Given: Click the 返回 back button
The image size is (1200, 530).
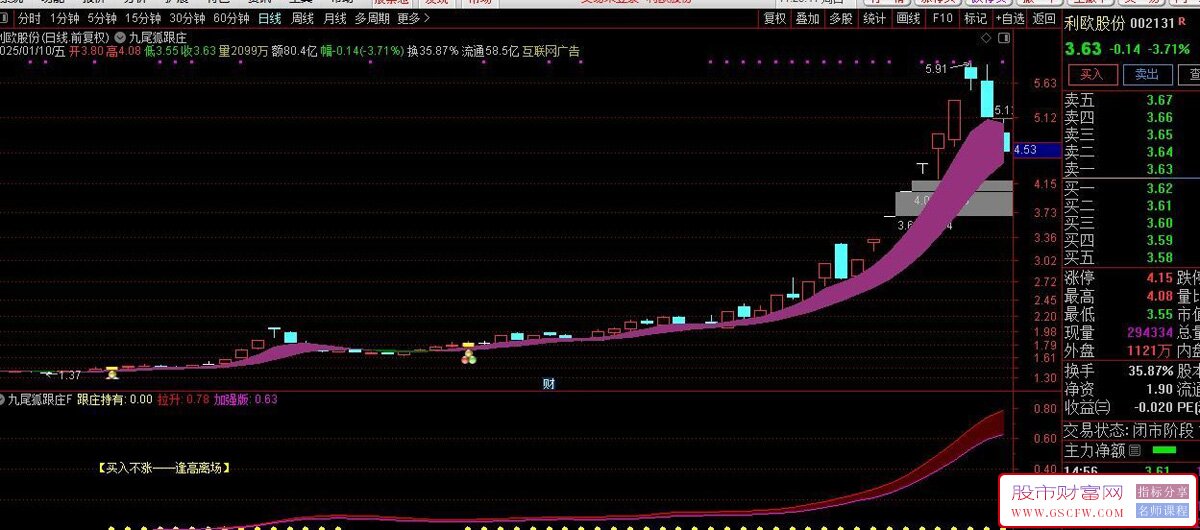Looking at the screenshot, I should pos(1044,18).
